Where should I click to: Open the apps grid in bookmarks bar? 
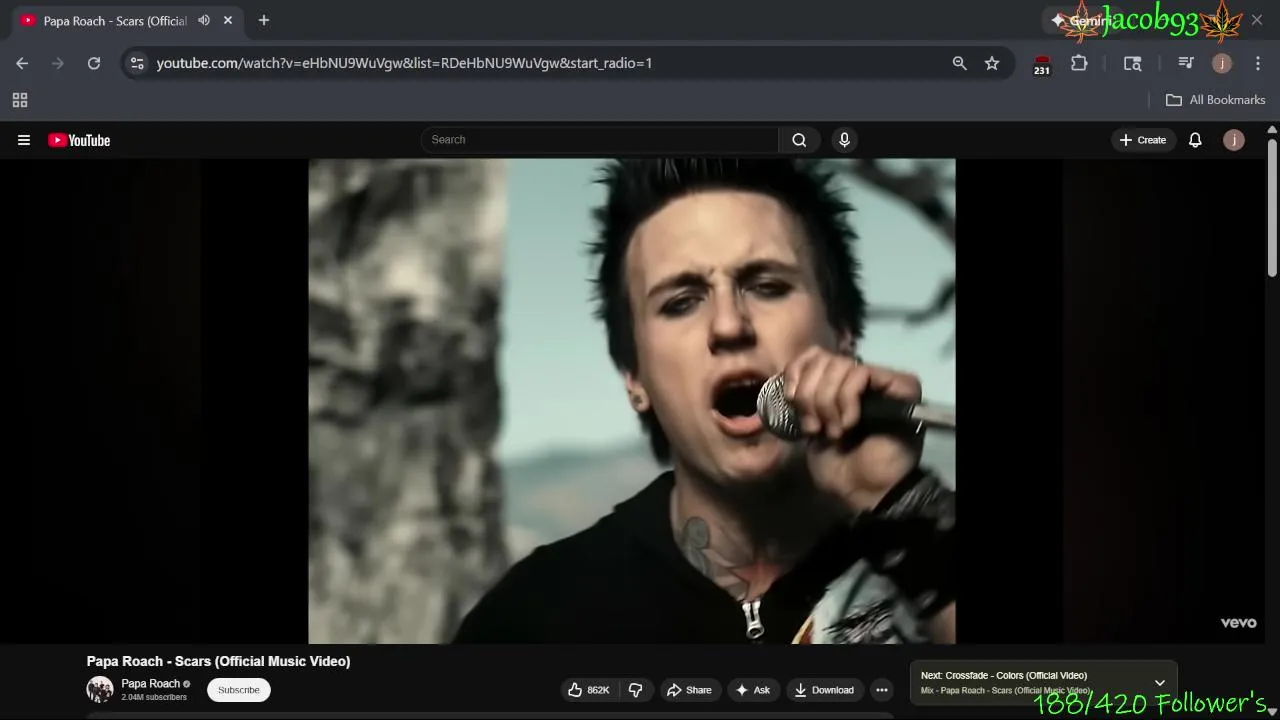point(19,100)
